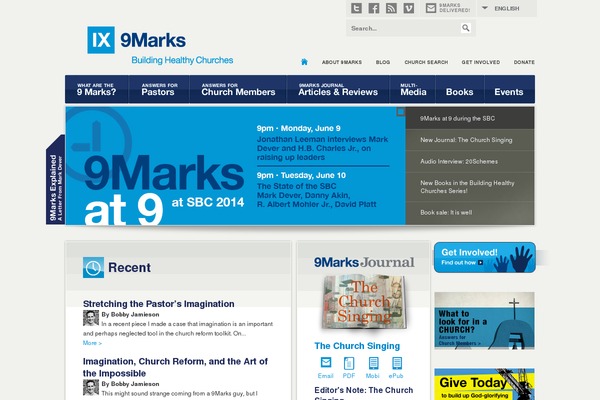Open the Books menu item
The height and width of the screenshot is (400, 600).
[x=460, y=91]
